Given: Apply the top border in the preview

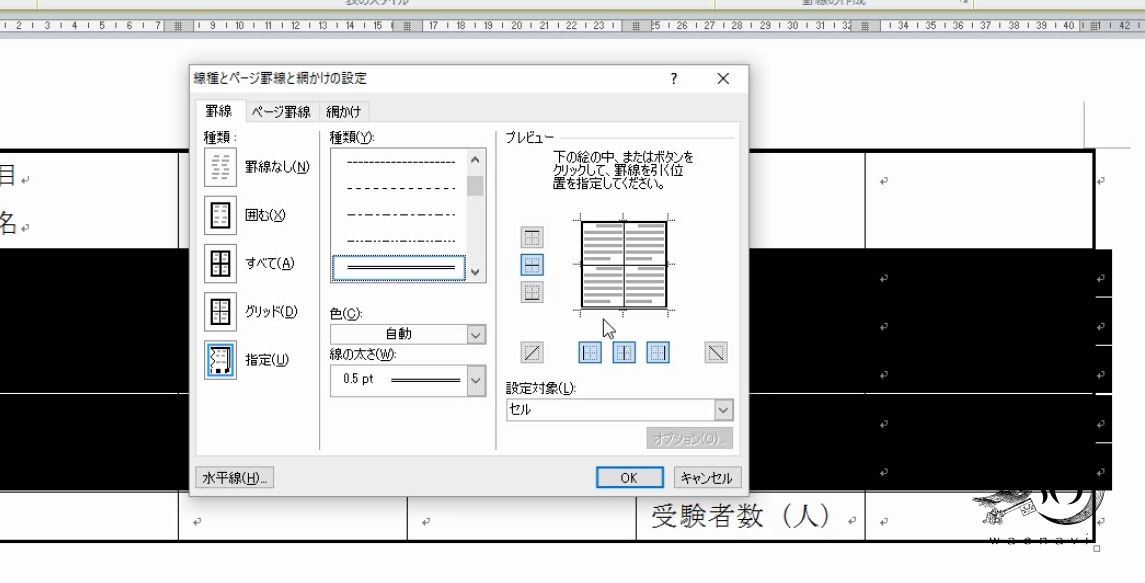Looking at the screenshot, I should 531,236.
